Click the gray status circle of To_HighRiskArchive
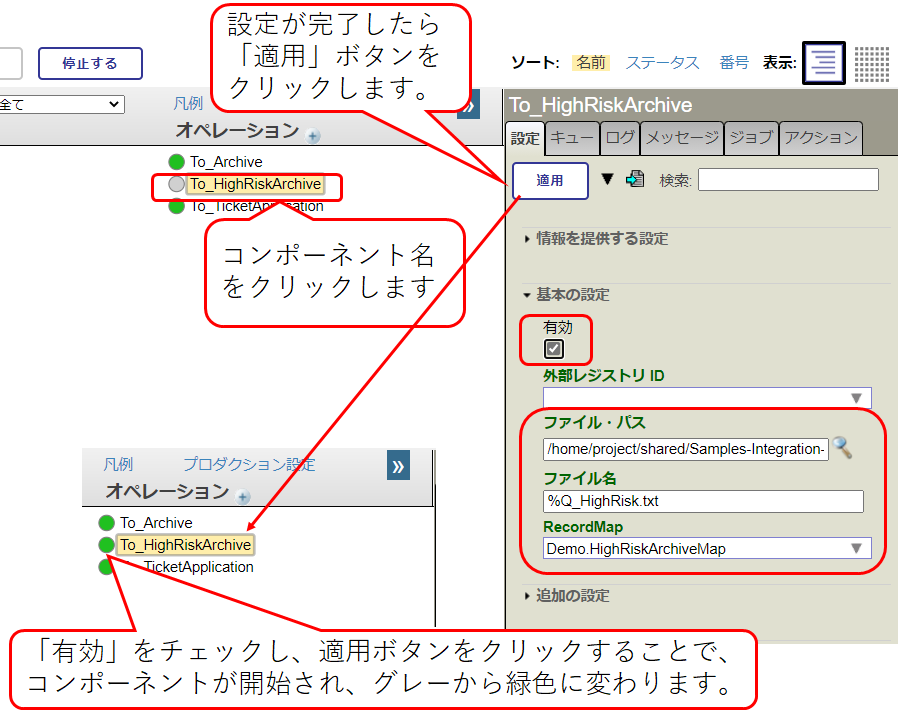The height and width of the screenshot is (716, 898). tap(177, 184)
